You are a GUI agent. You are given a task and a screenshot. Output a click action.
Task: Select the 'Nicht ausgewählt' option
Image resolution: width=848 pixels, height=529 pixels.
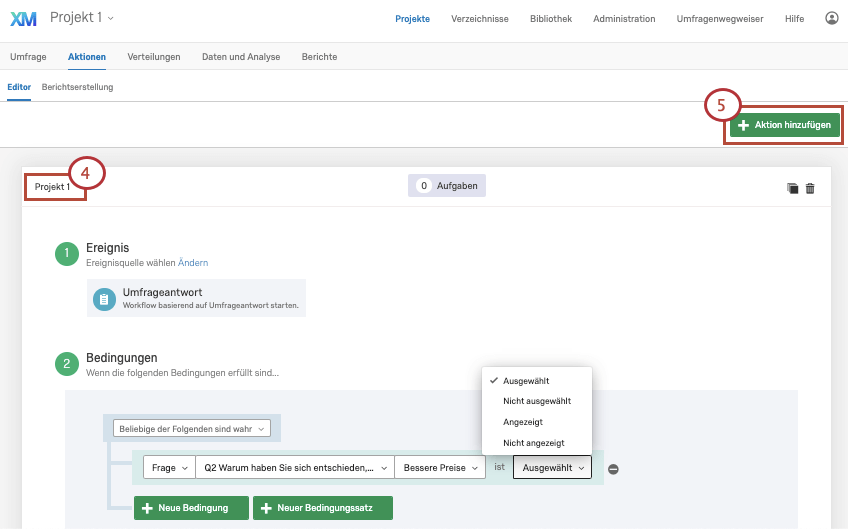(536, 401)
